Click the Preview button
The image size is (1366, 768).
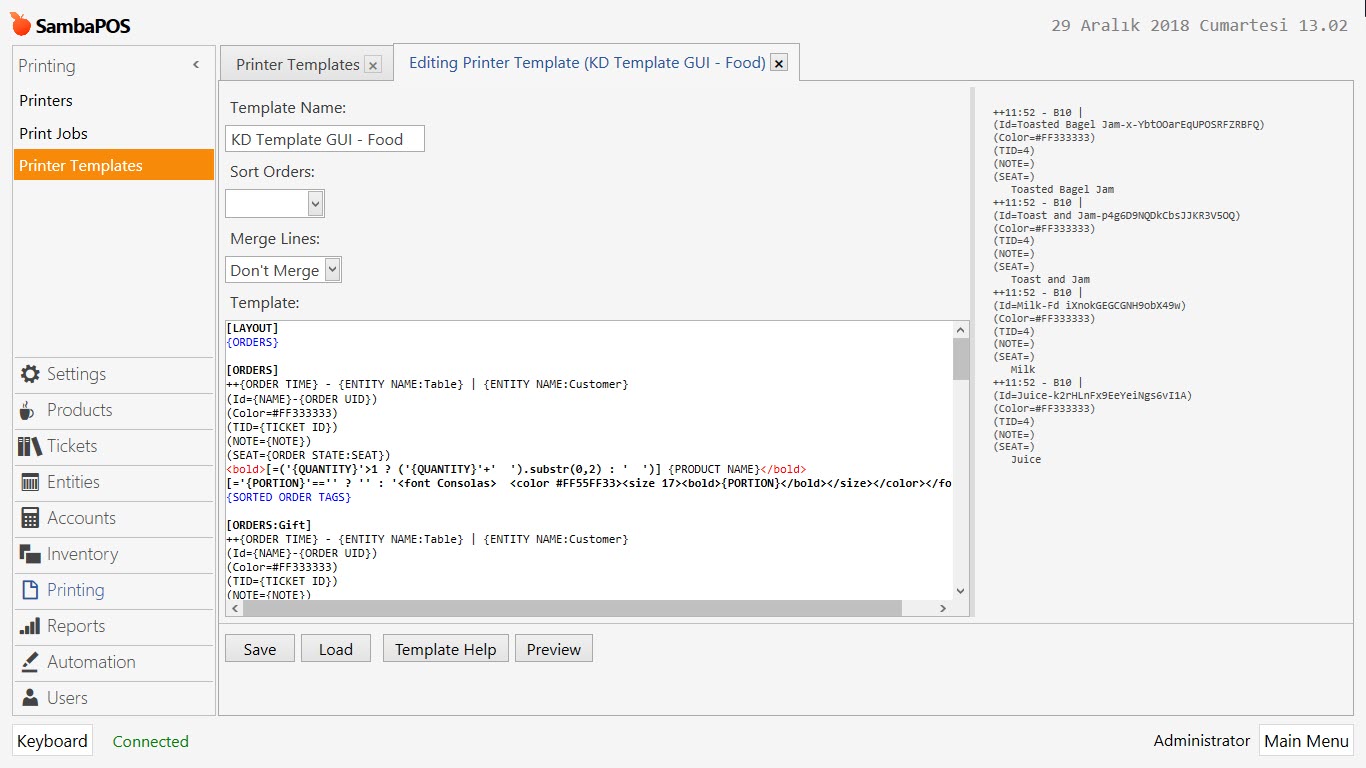(x=553, y=649)
